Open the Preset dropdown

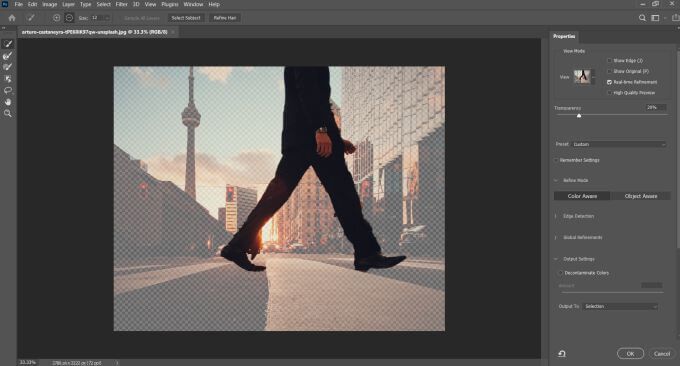tap(619, 144)
